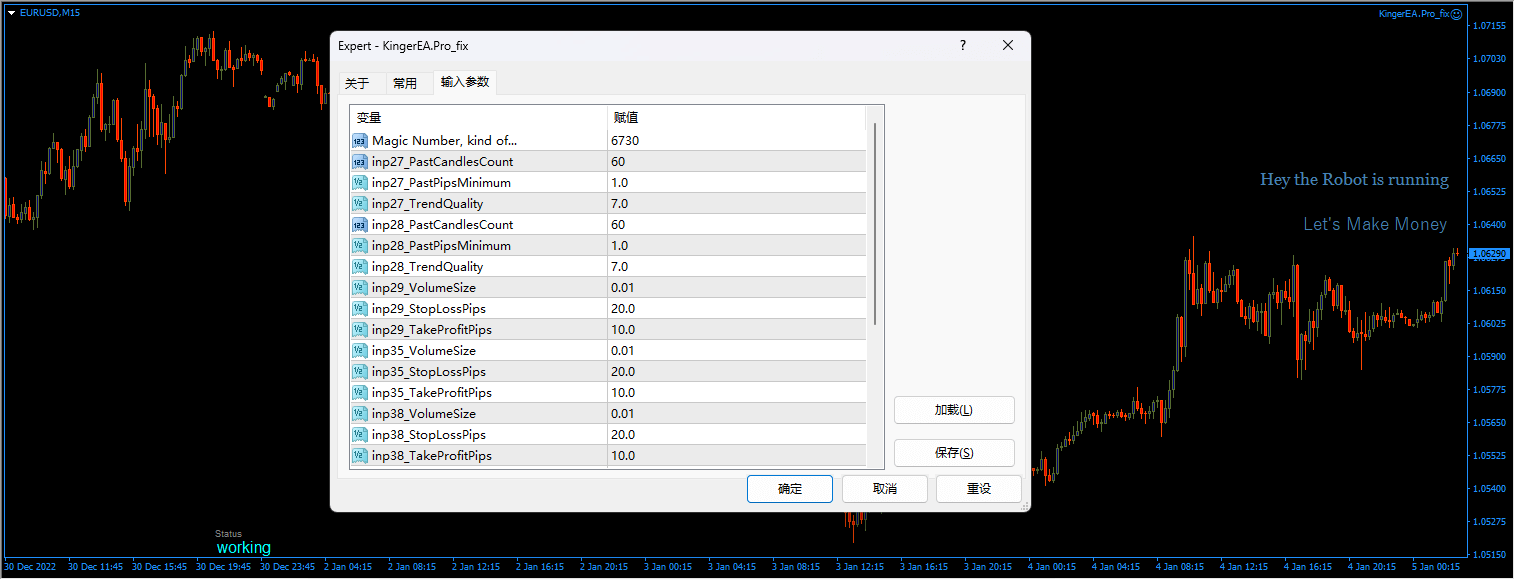Click the integer icon beside inp27_PastCandlesCount
1515x580 pixels.
click(360, 162)
